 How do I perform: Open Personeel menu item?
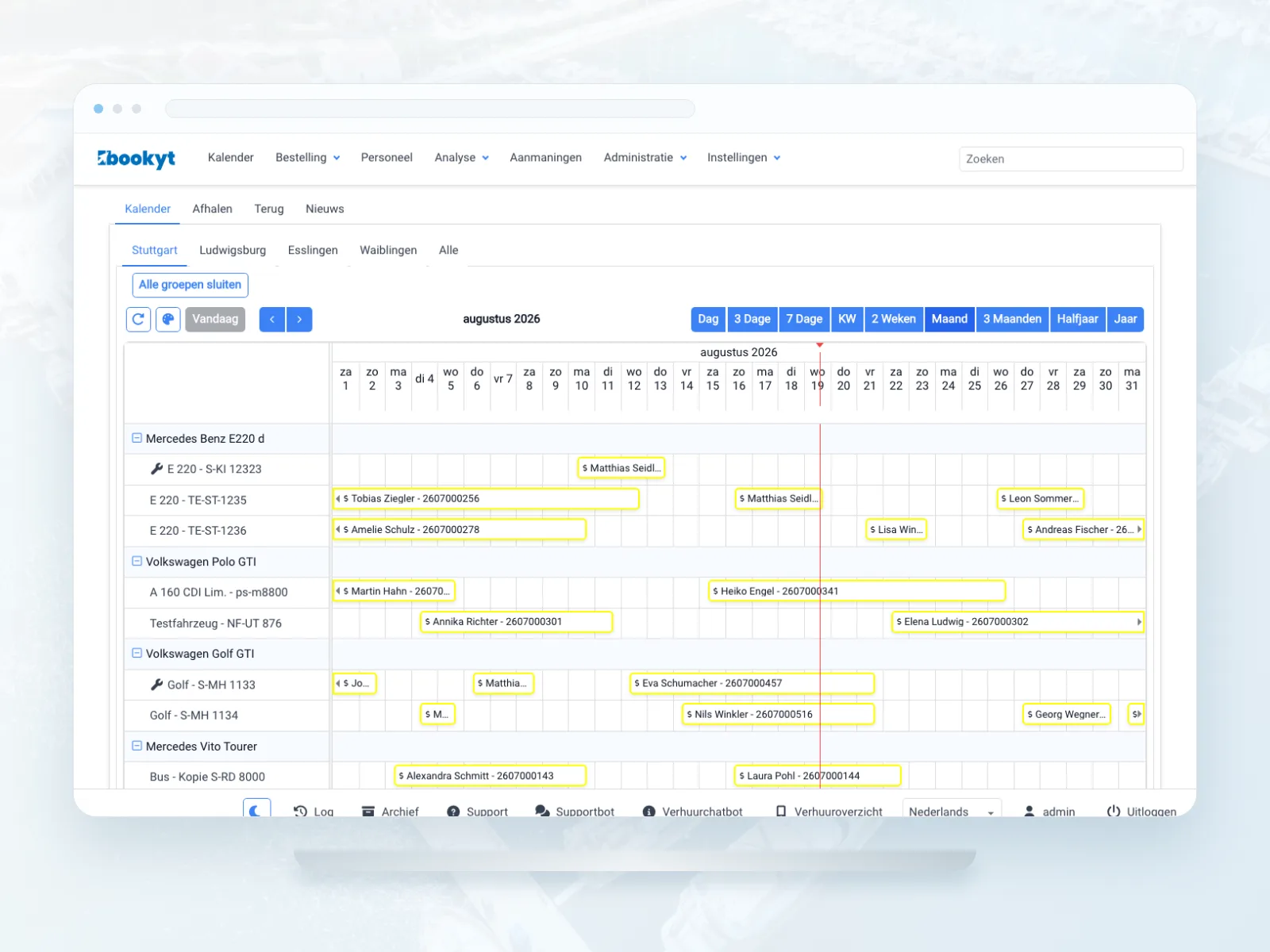click(x=387, y=158)
